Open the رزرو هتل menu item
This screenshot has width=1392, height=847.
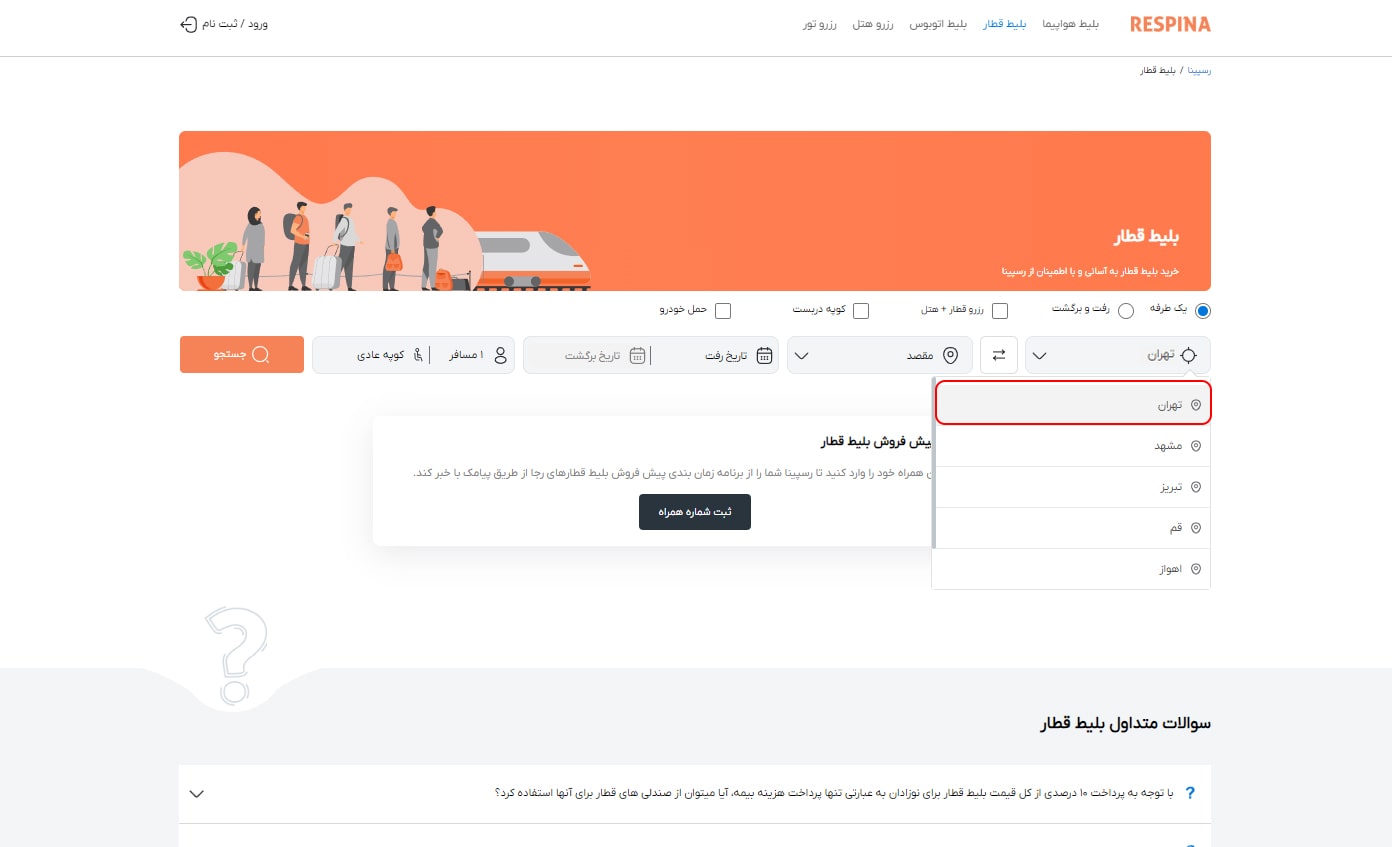[x=874, y=24]
